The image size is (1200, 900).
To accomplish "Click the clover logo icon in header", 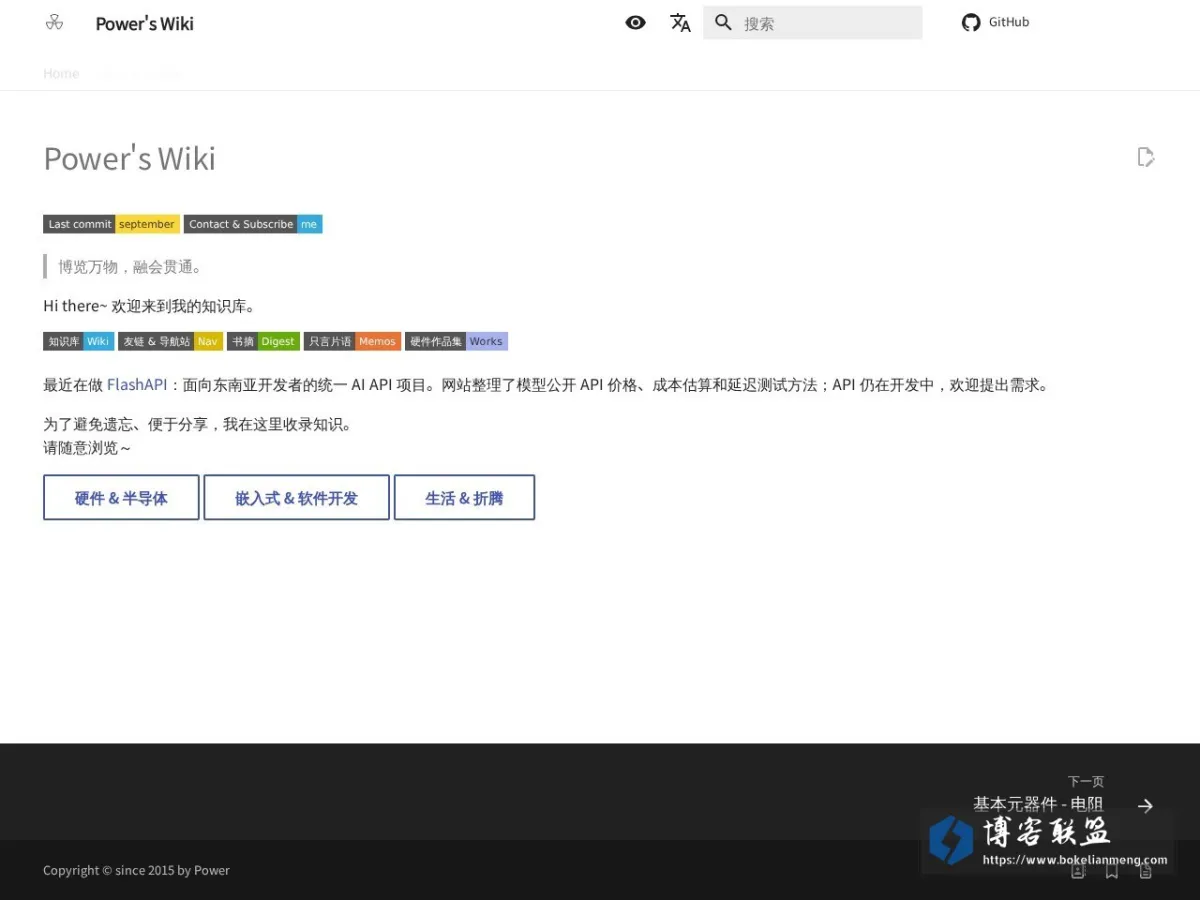I will click(54, 22).
